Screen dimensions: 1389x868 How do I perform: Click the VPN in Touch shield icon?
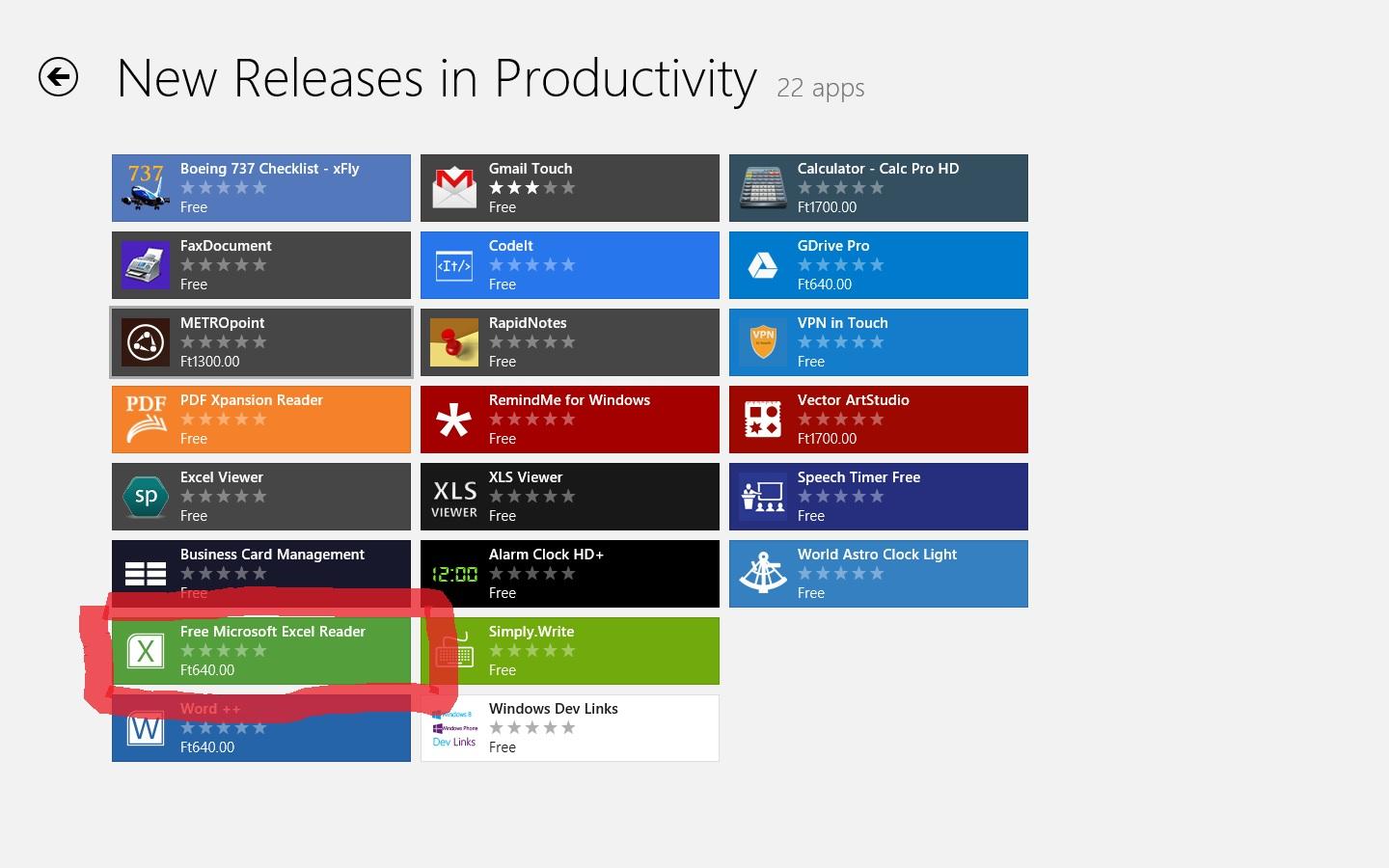point(763,342)
